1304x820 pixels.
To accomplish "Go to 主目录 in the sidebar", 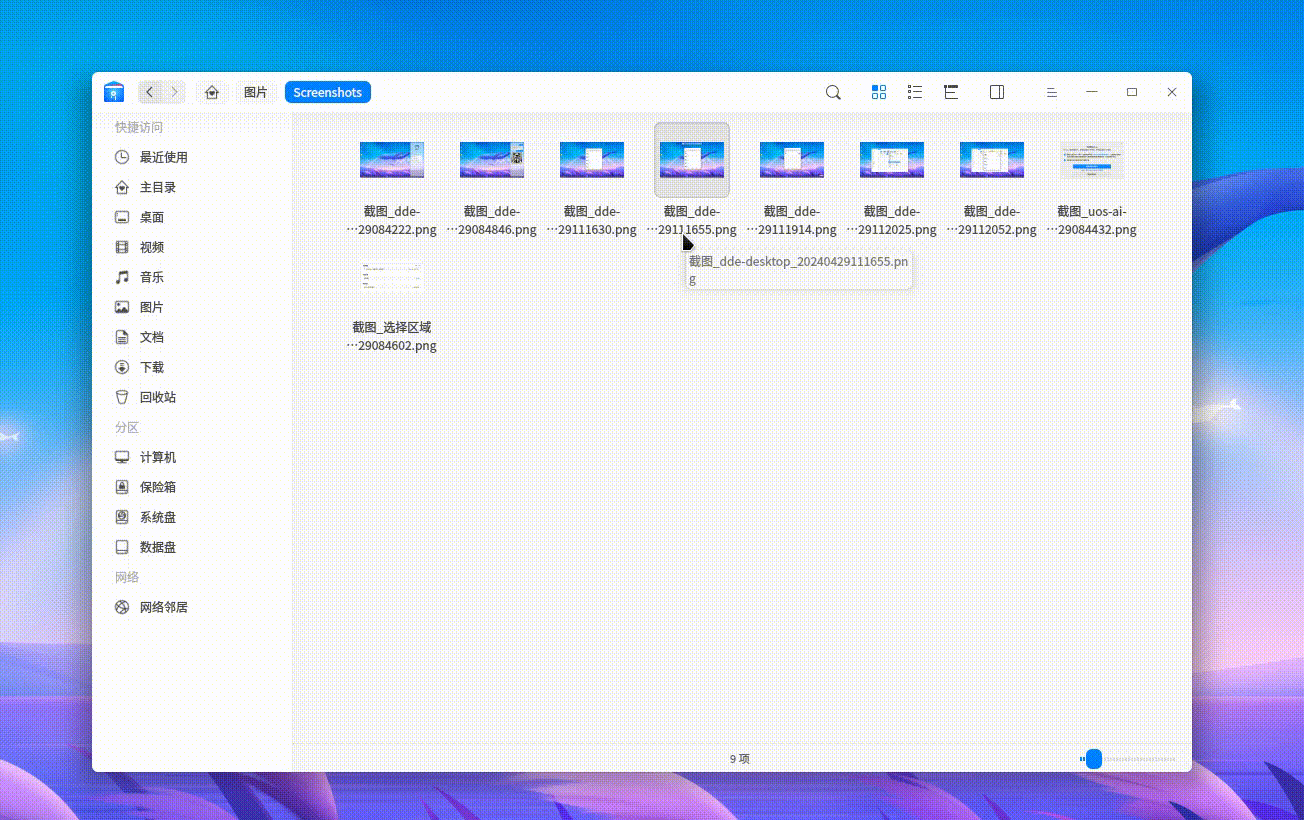I will tap(192, 187).
